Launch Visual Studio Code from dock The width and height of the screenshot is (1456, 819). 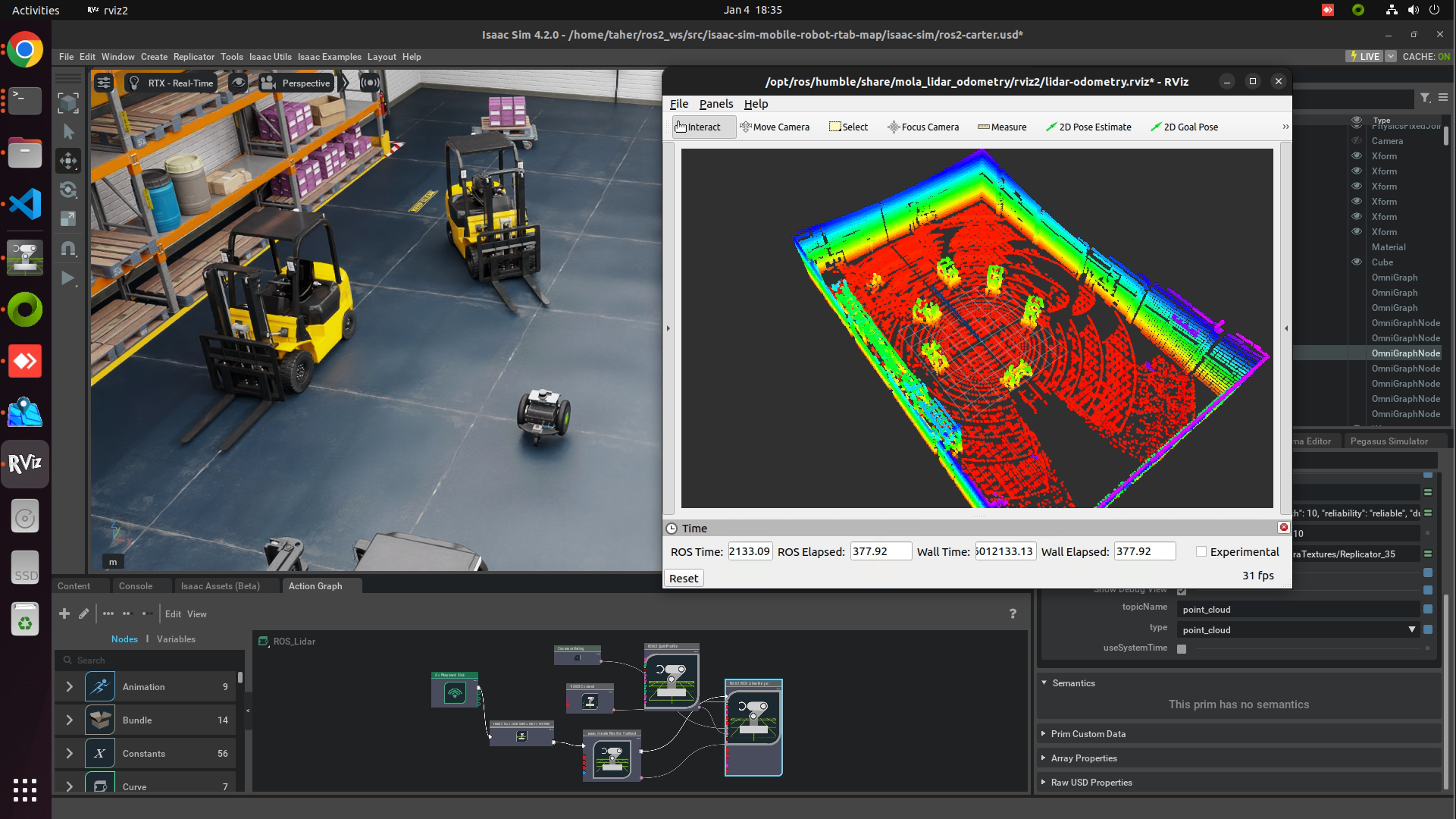pyautogui.click(x=25, y=204)
